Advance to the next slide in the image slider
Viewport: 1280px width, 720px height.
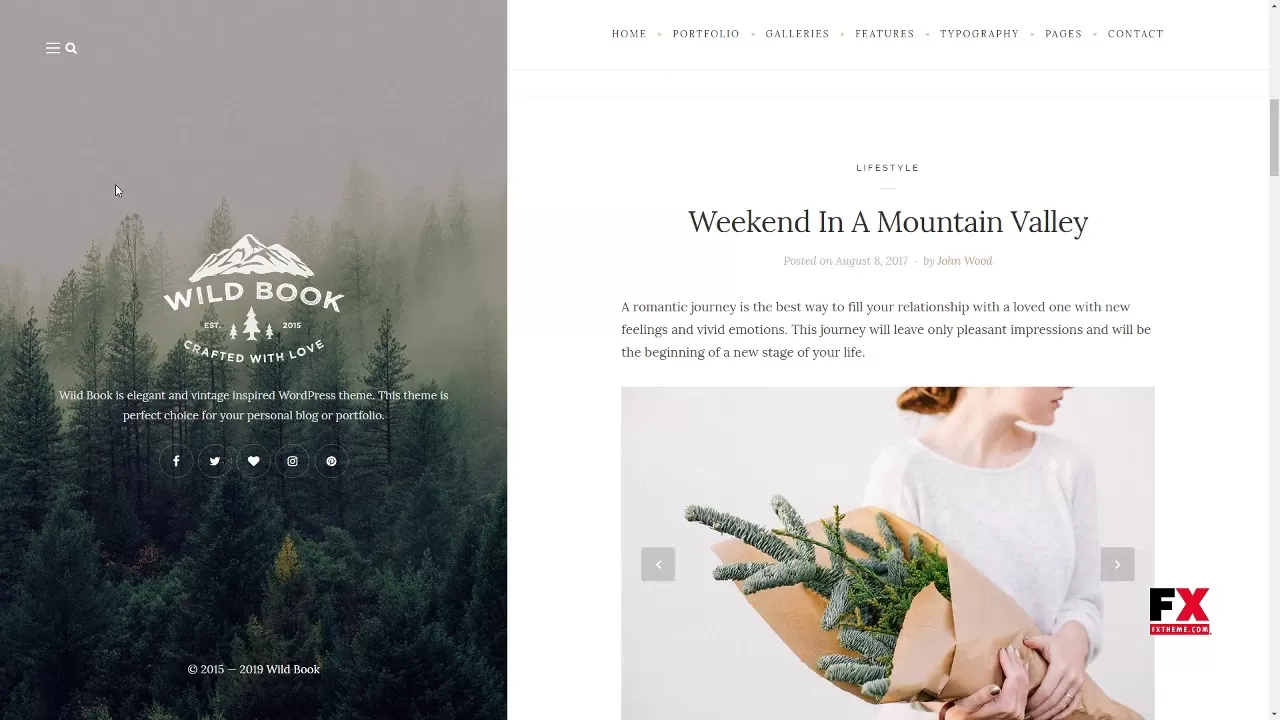(x=1117, y=564)
